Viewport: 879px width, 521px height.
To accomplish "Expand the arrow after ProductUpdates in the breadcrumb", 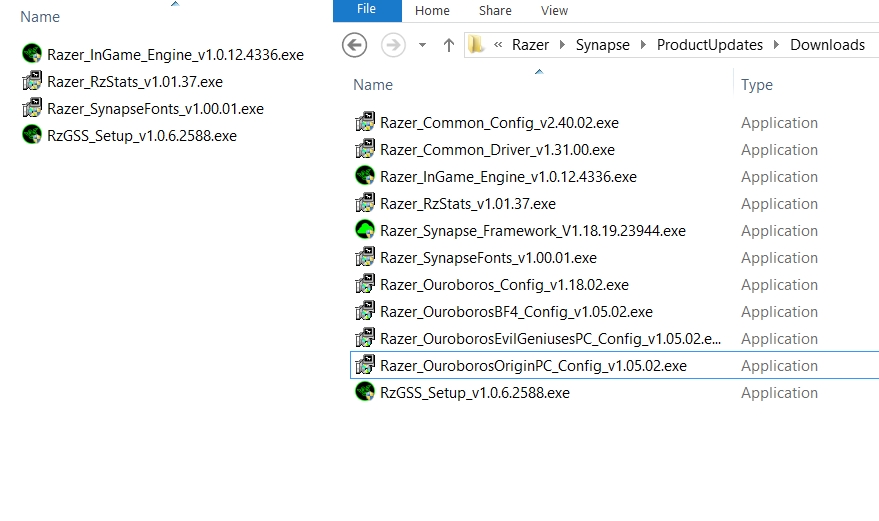I will (x=776, y=45).
